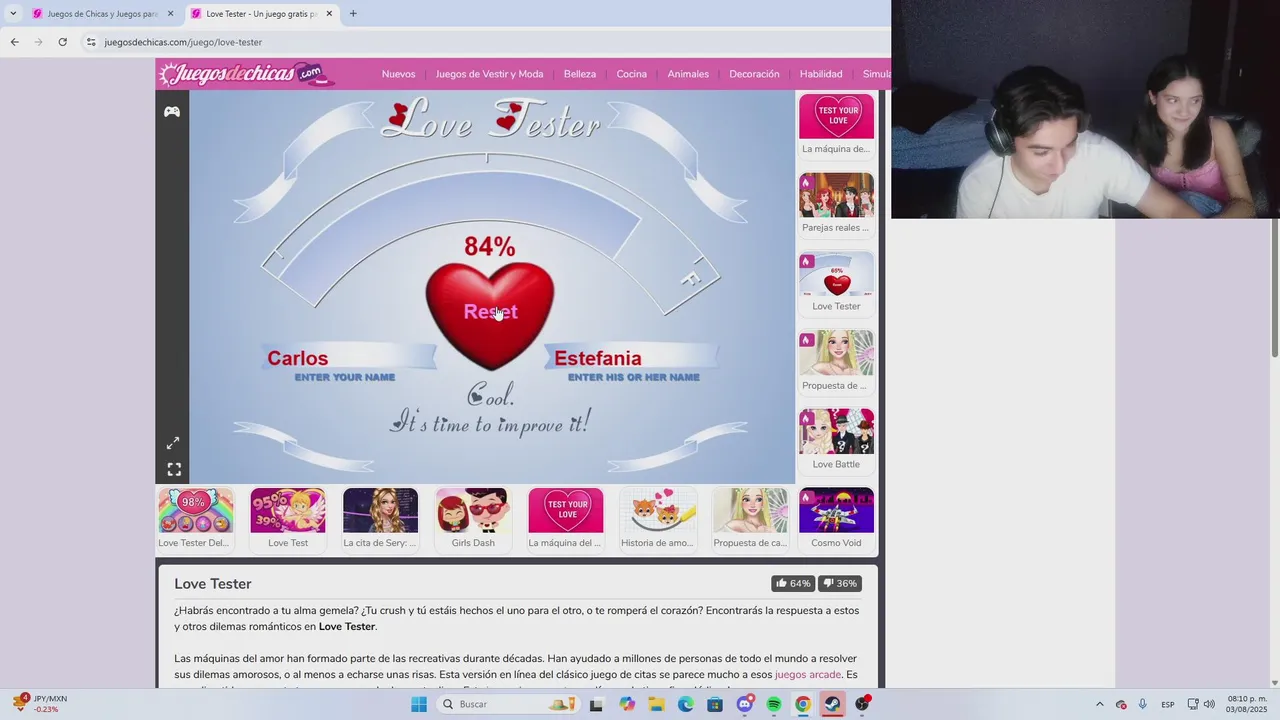Go back with browser back arrow
Image resolution: width=1280 pixels, height=720 pixels.
coord(14,42)
